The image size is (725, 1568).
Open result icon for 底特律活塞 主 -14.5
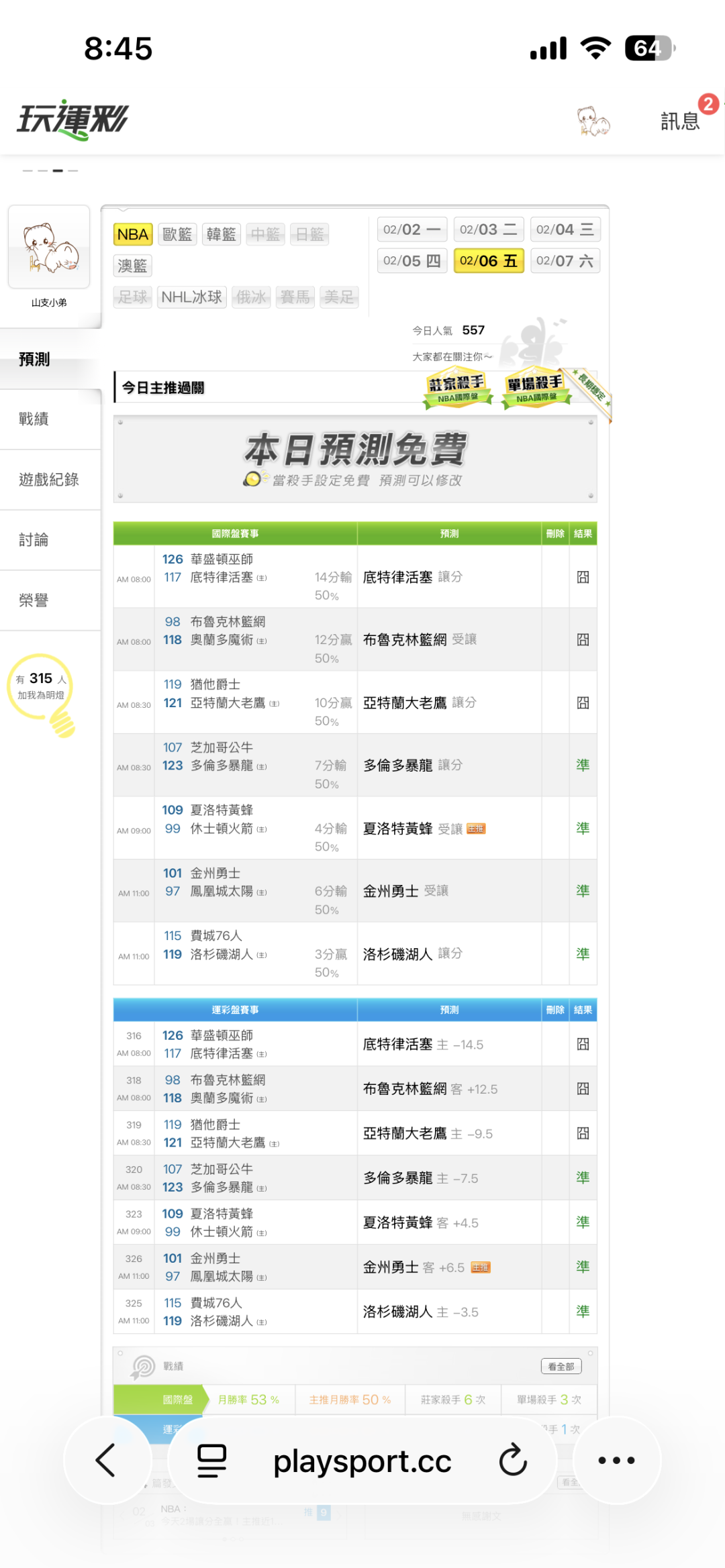click(x=583, y=1044)
